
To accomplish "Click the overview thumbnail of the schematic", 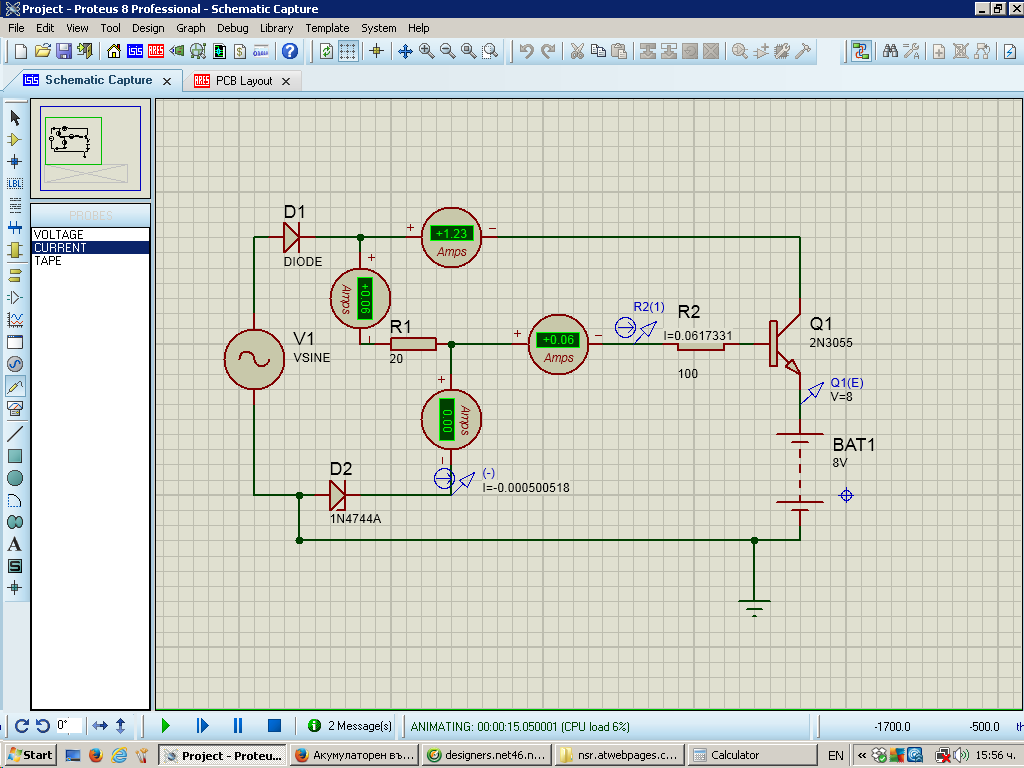I will coord(90,148).
